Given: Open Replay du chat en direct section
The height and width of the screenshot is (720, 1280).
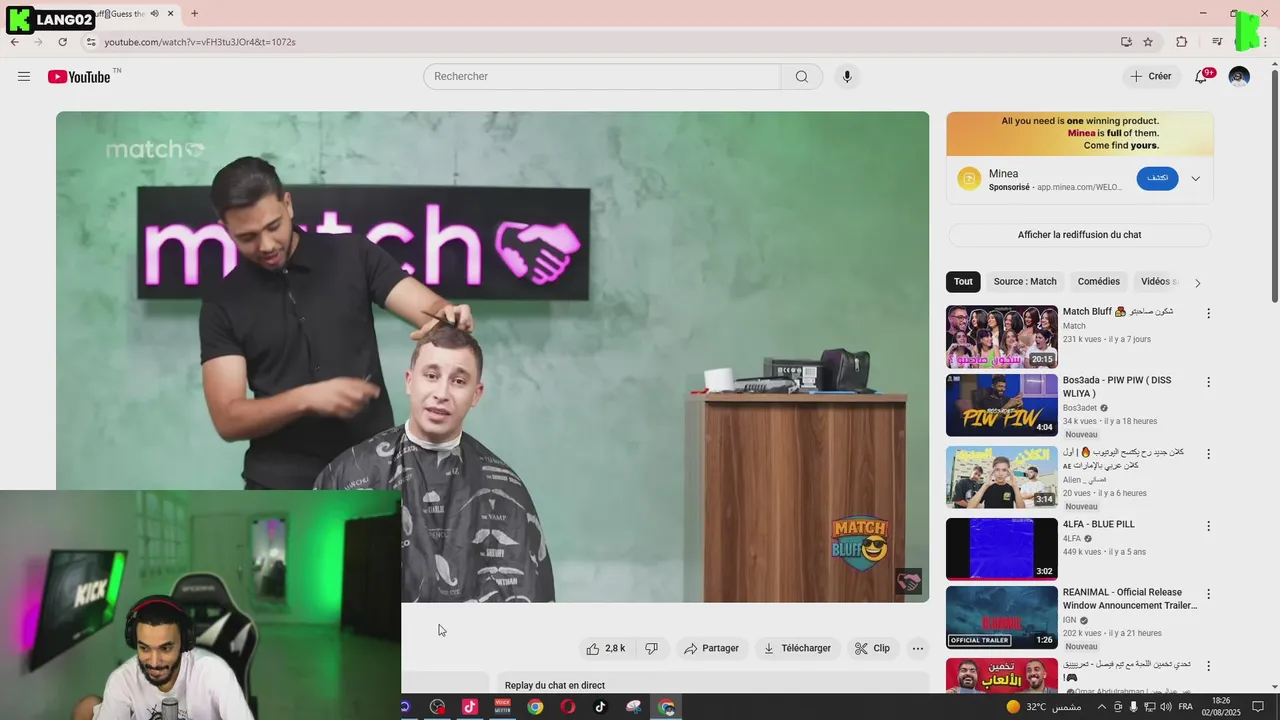Looking at the screenshot, I should (713, 684).
